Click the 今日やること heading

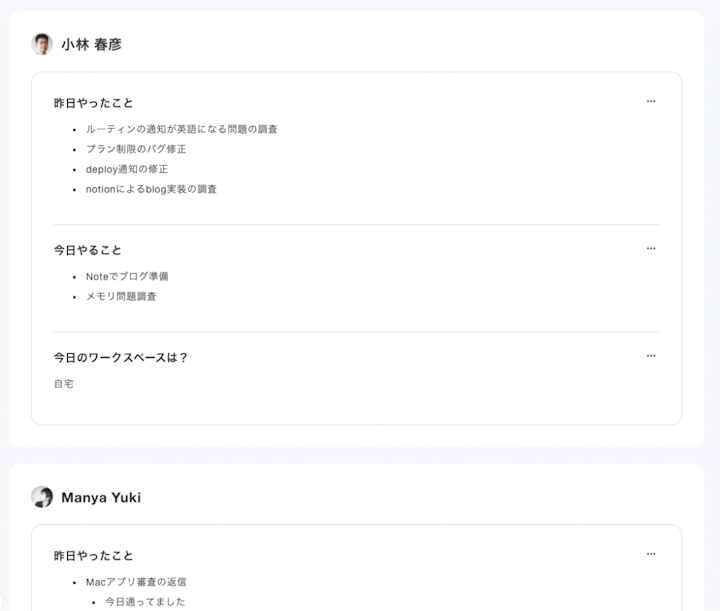[87, 250]
